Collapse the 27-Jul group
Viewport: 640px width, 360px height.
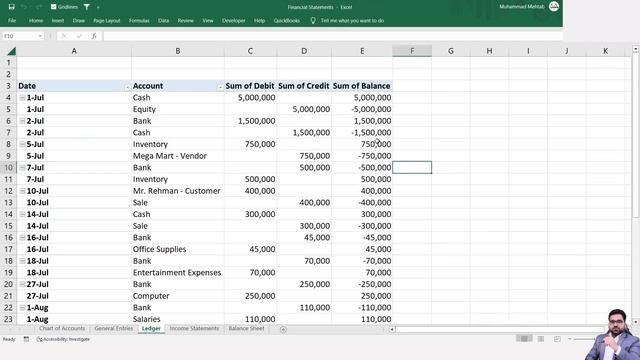[22, 284]
